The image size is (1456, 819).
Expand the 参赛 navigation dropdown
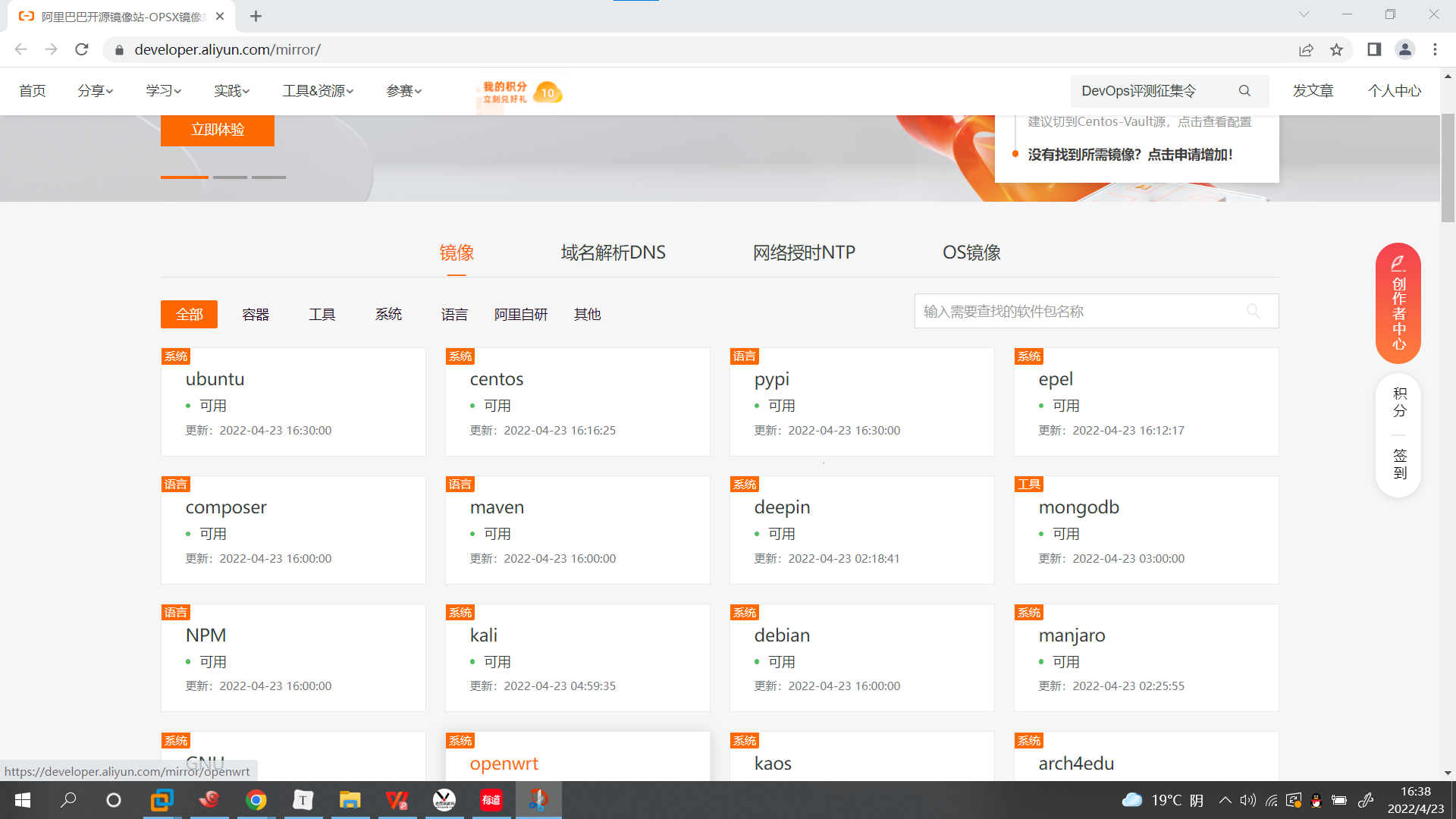403,91
